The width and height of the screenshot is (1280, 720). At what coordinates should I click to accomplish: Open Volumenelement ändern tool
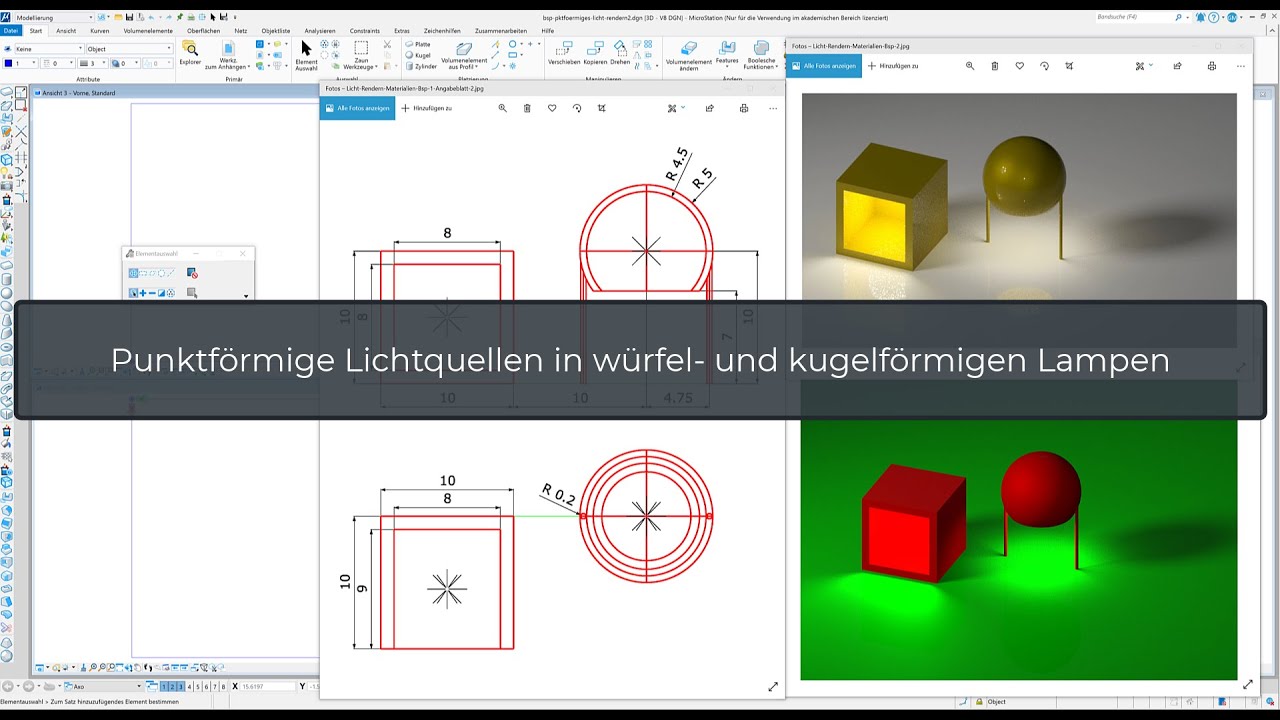point(689,56)
